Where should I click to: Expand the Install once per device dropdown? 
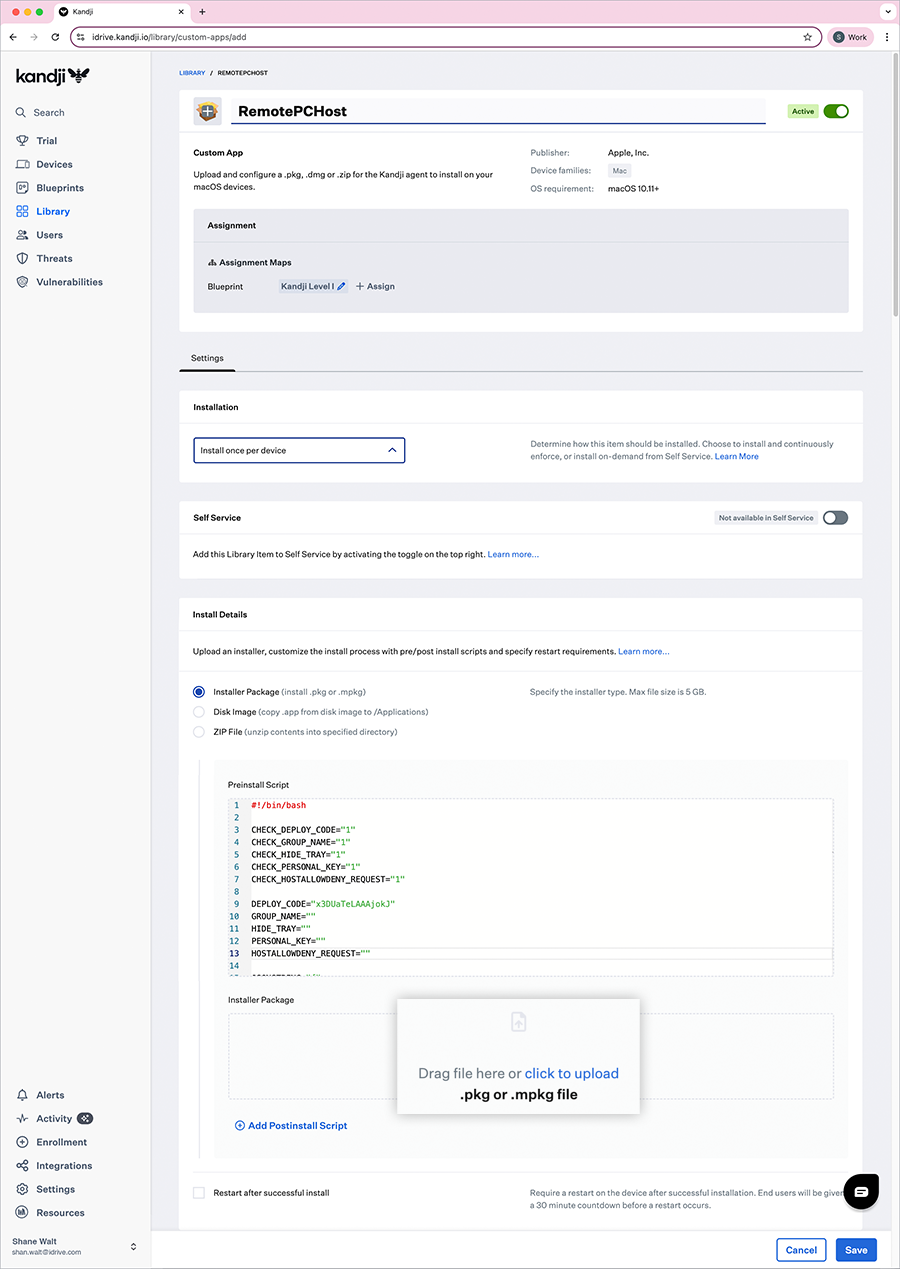299,451
